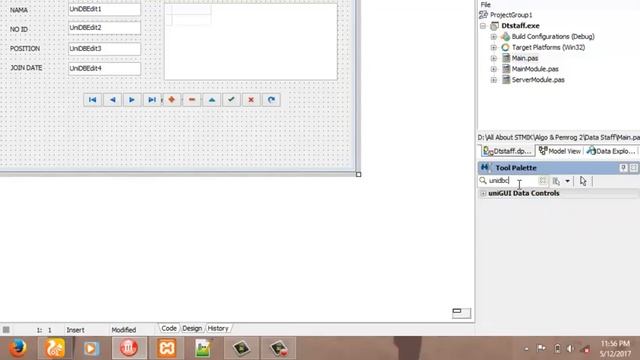640x360 pixels.
Task: Expand the uniGUI Data Controls category
Action: click(483, 193)
